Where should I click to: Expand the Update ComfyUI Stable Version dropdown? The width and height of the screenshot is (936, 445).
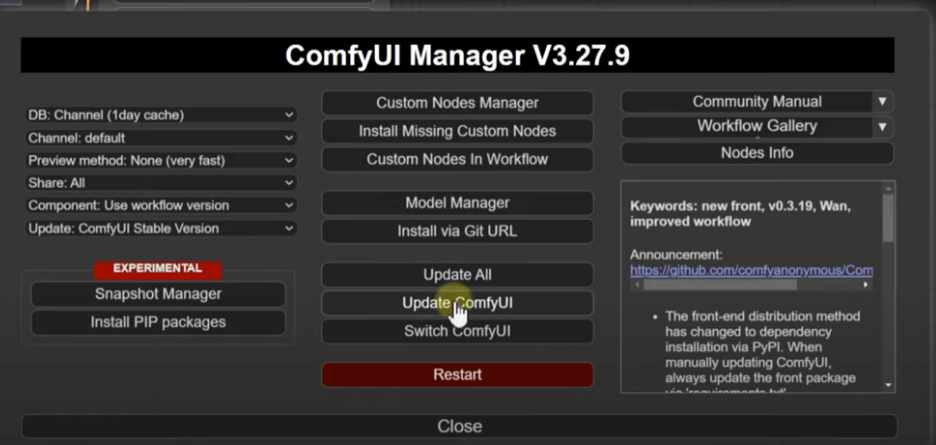click(x=161, y=228)
